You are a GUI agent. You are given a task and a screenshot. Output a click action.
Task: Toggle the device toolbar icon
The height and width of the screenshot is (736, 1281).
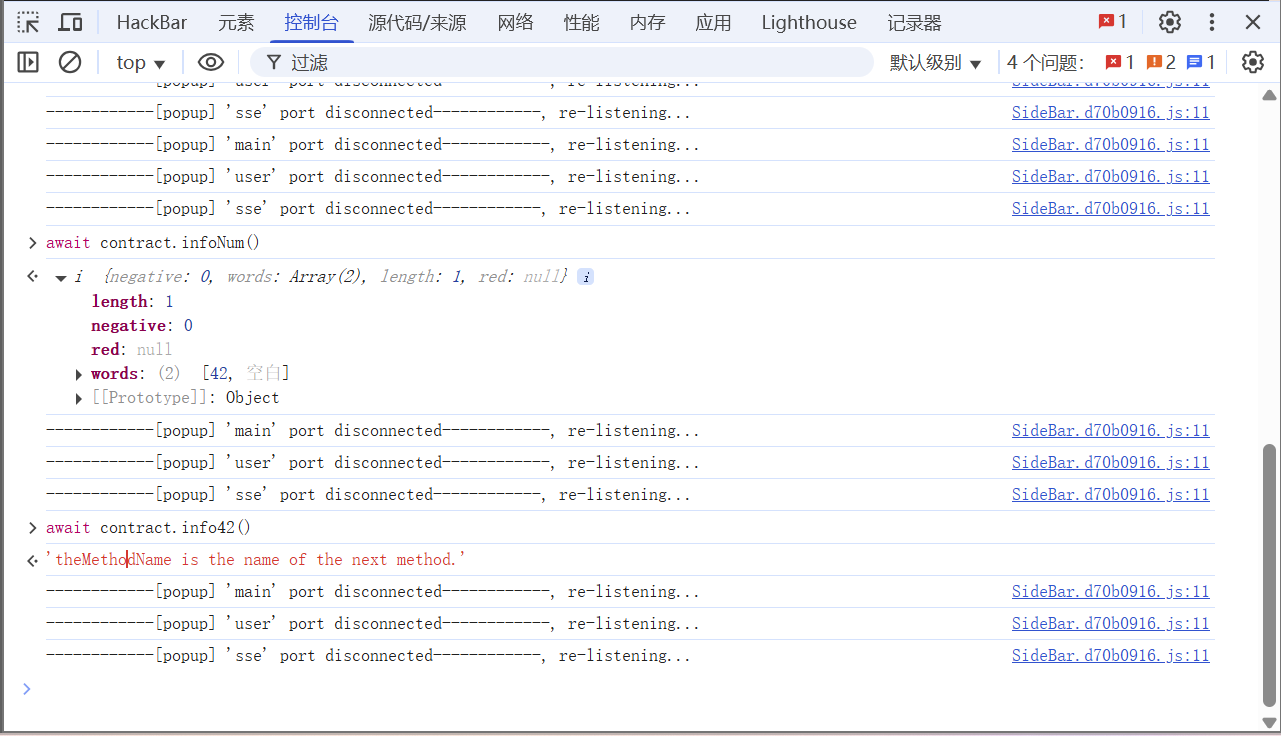click(x=70, y=22)
